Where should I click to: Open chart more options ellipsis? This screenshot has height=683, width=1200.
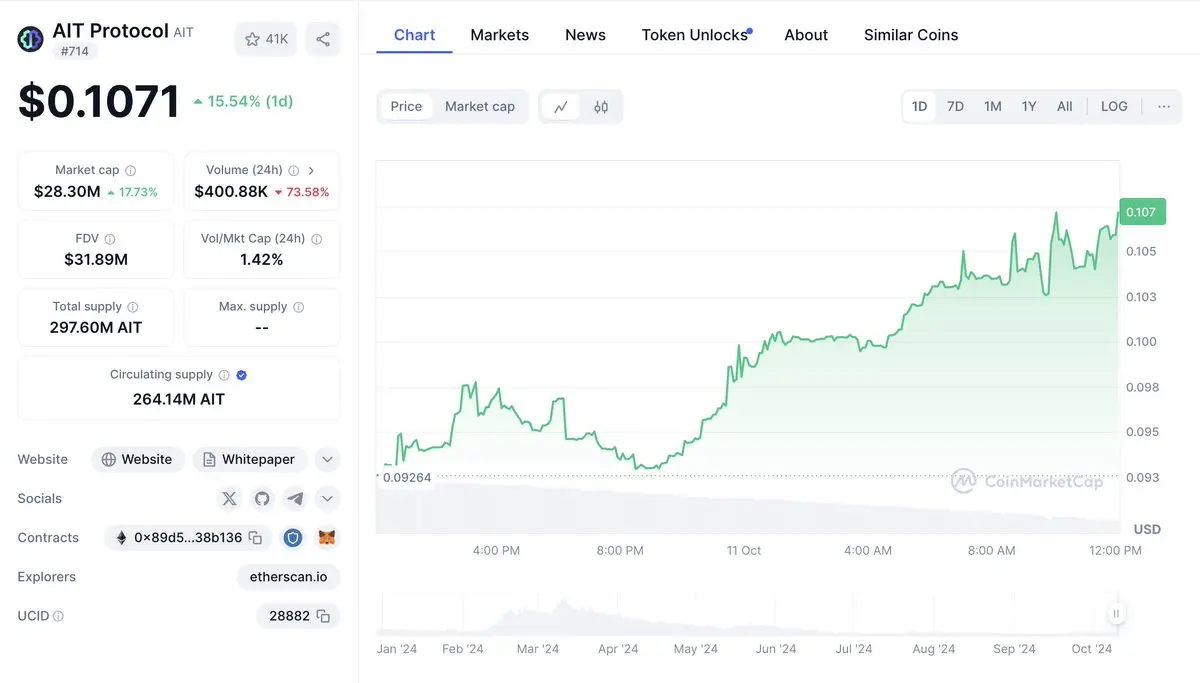tap(1164, 106)
